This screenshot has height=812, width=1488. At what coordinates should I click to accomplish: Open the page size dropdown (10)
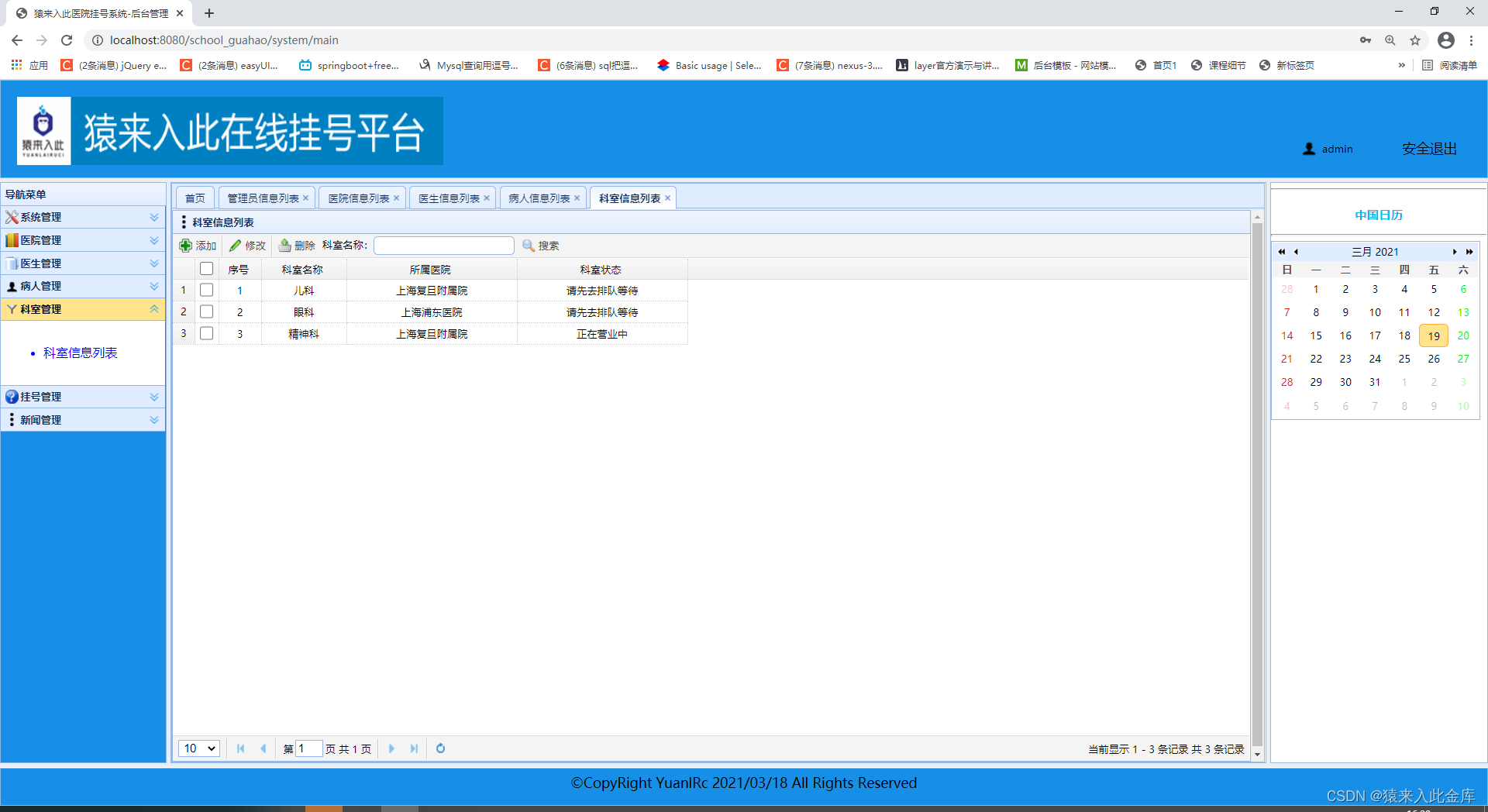point(199,748)
